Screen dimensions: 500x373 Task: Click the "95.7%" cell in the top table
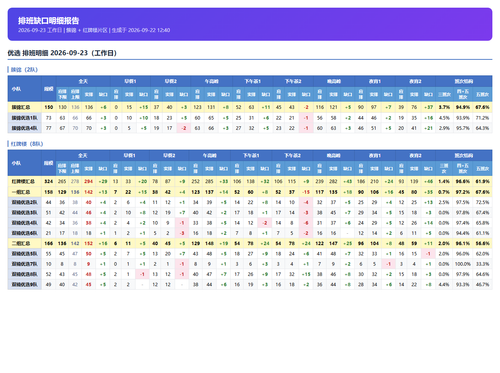tap(463, 128)
